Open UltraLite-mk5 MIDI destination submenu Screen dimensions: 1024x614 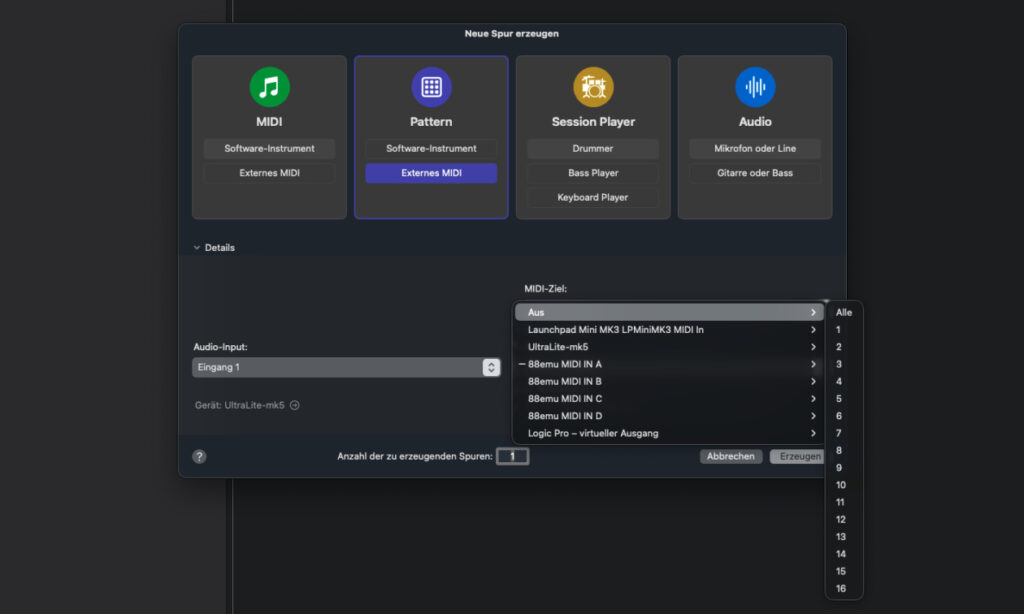point(669,347)
